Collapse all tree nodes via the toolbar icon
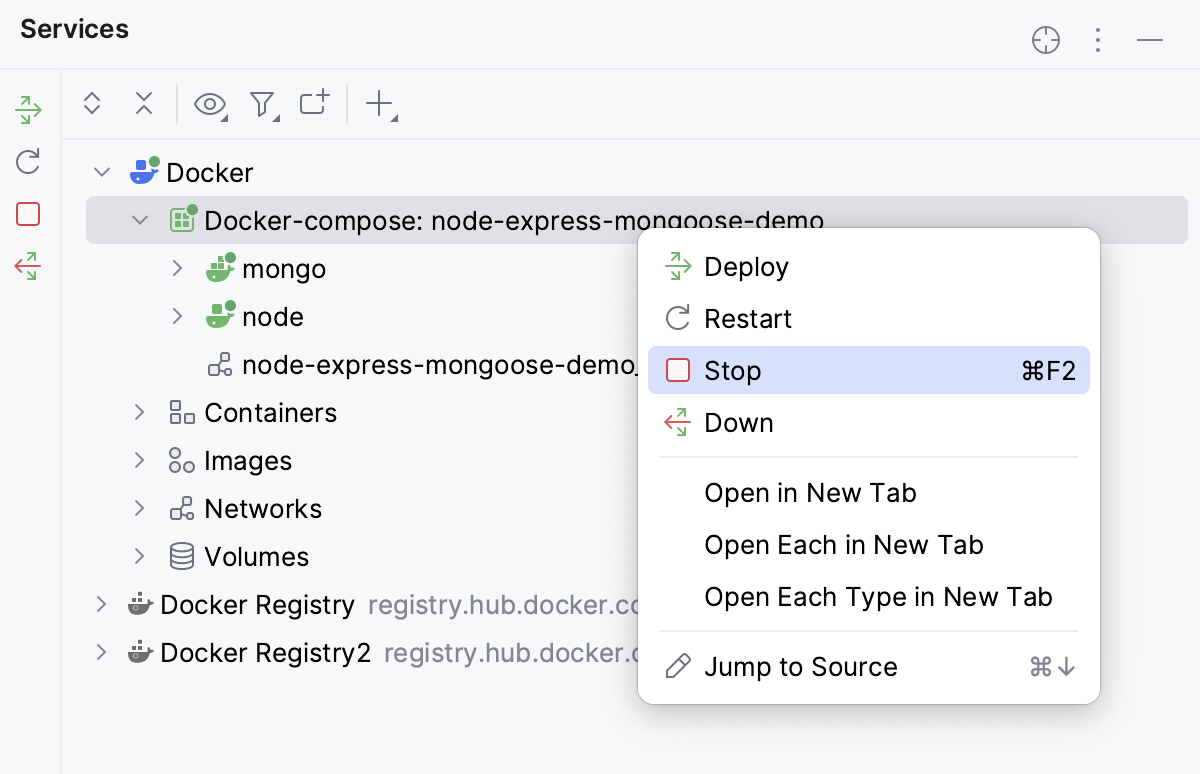The image size is (1200, 774). coord(143,103)
